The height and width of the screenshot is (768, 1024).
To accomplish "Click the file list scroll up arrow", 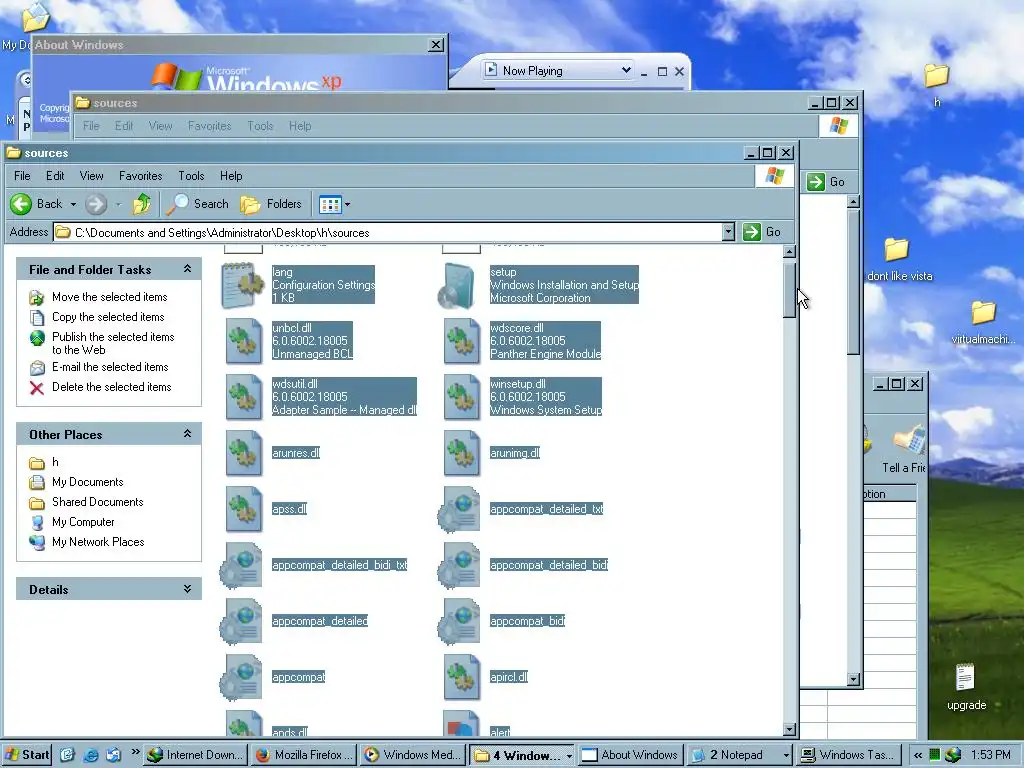I will [x=789, y=251].
